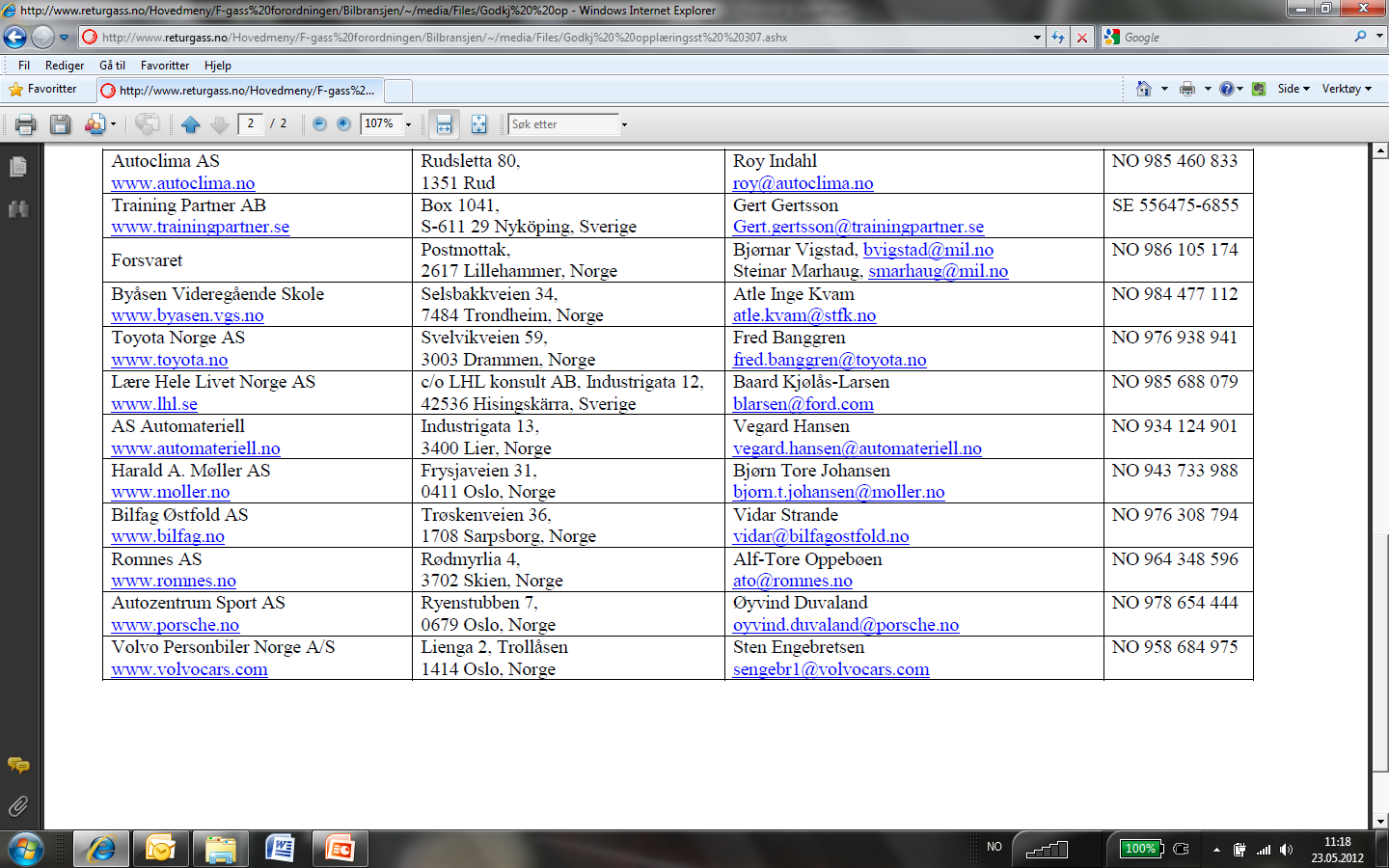The width and height of the screenshot is (1389, 868).
Task: Click the search magnifier icon
Action: point(1360,37)
